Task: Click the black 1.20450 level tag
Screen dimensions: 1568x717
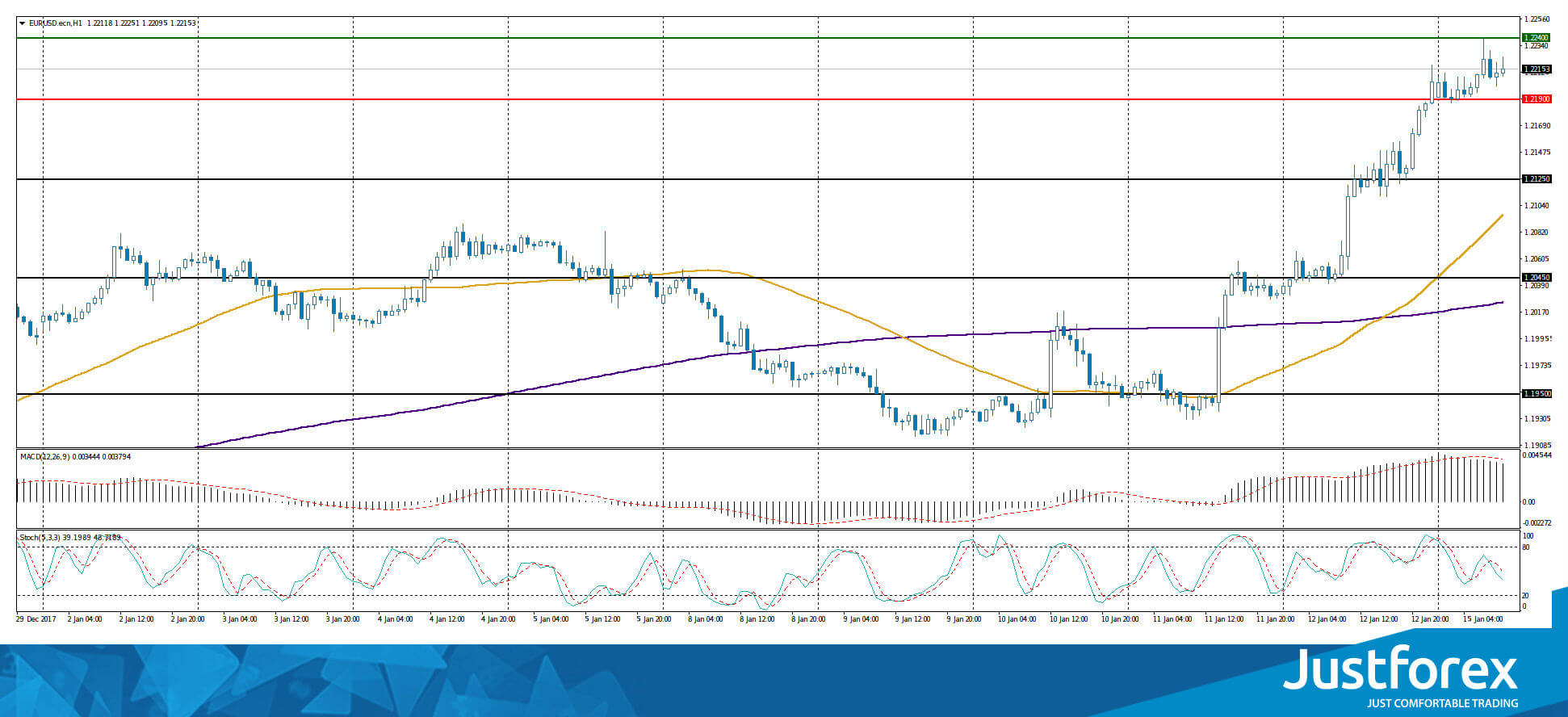Action: 1537,278
